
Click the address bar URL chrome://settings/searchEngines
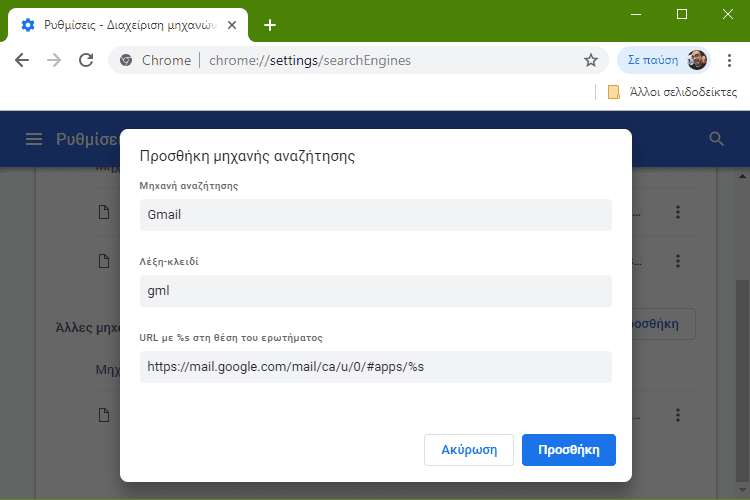pos(309,60)
